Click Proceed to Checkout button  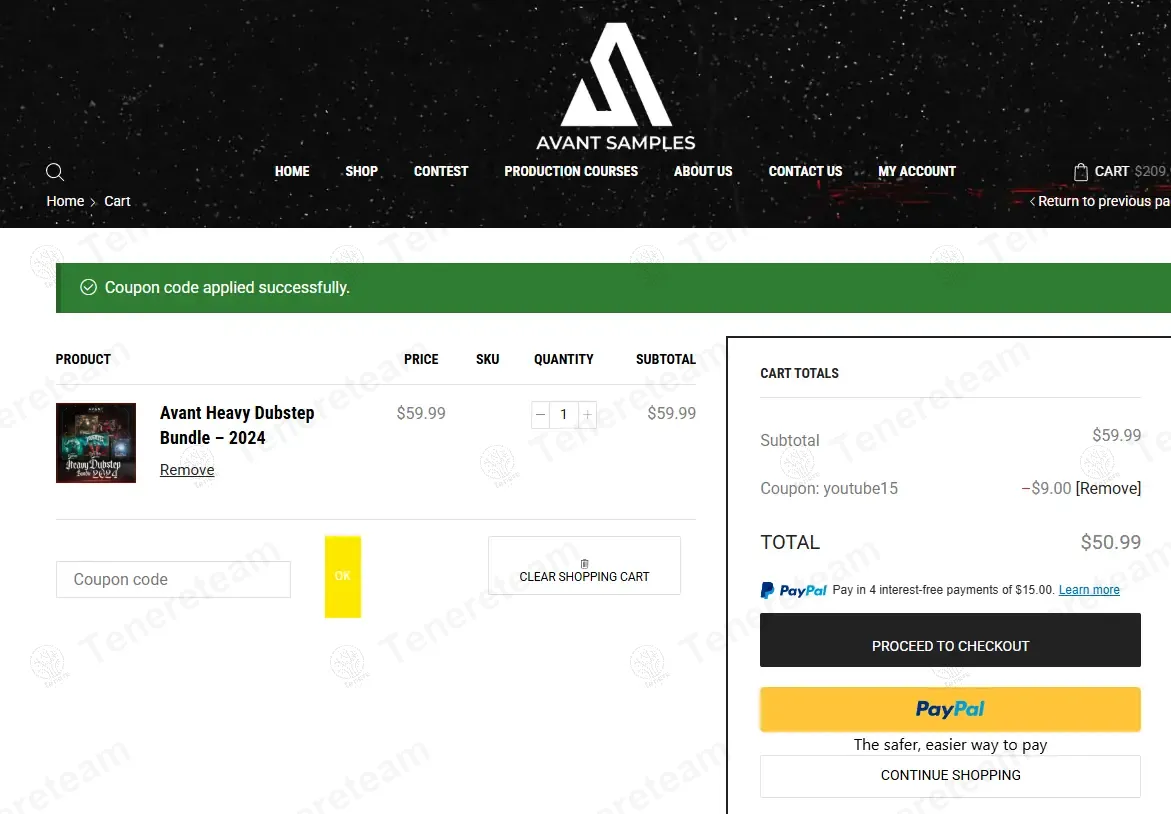[x=950, y=640]
